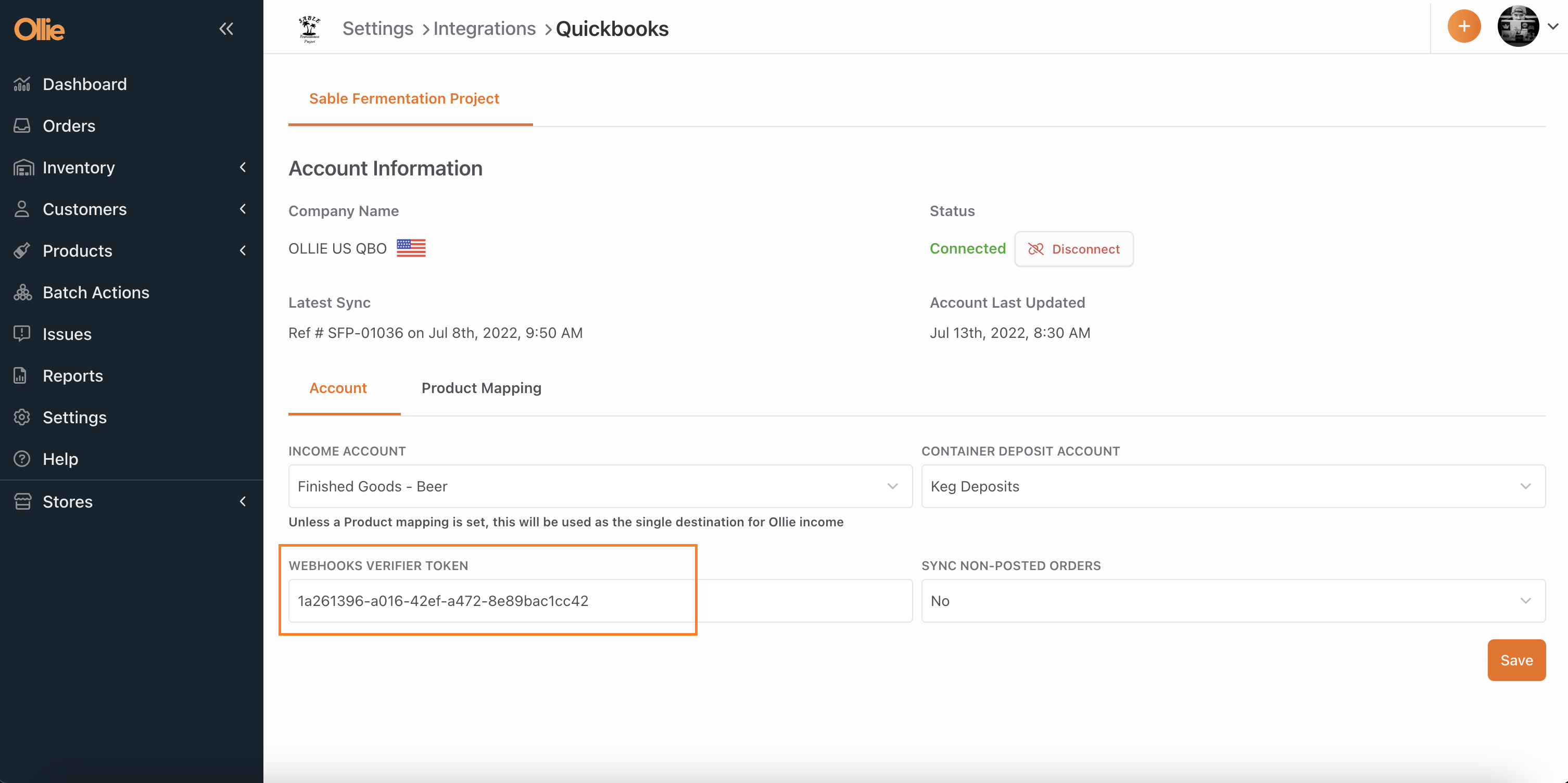The width and height of the screenshot is (1568, 783).
Task: Expand the Stores submenu chevron
Action: tap(243, 501)
